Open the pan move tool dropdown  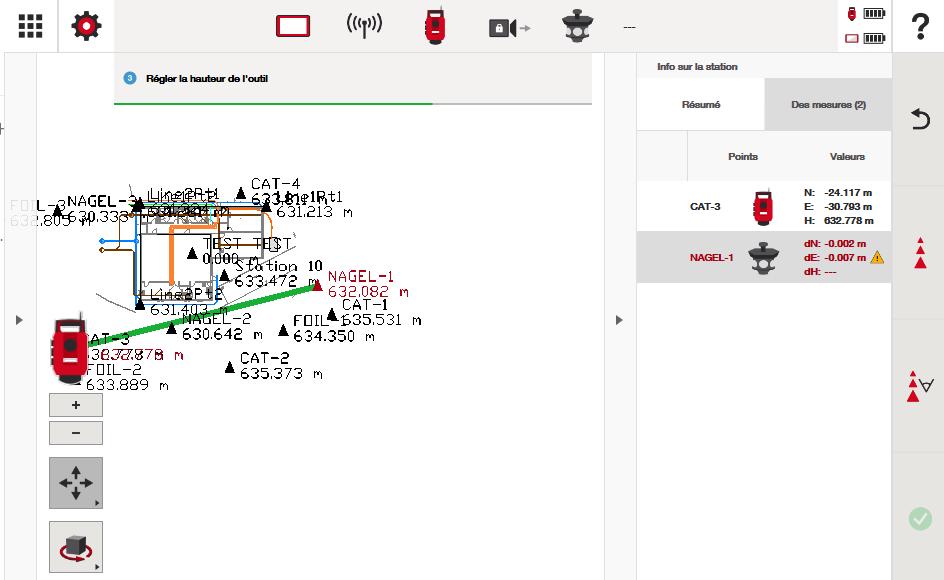coord(76,483)
